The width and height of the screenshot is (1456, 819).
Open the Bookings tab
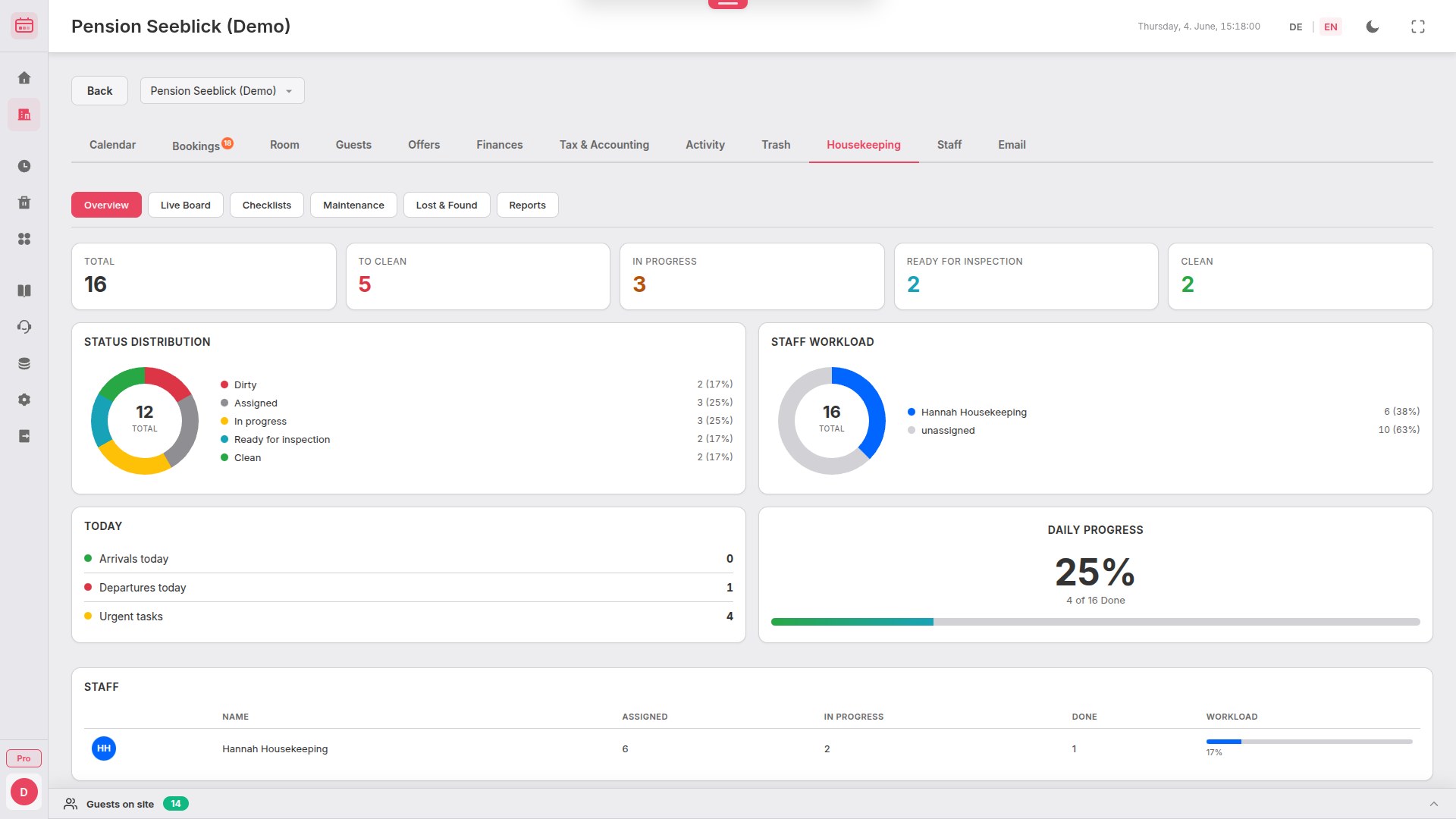[x=202, y=146]
